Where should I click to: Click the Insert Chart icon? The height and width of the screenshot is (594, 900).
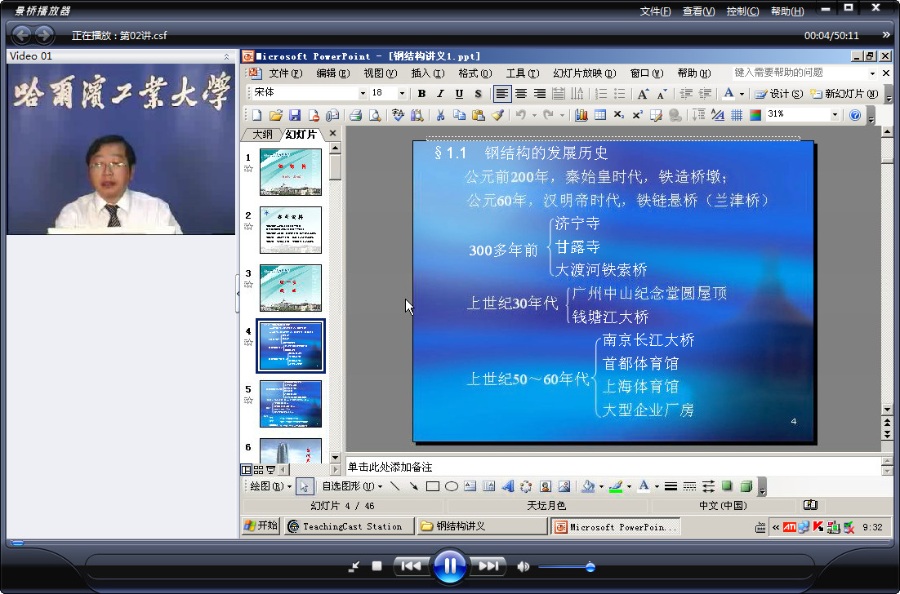click(581, 115)
